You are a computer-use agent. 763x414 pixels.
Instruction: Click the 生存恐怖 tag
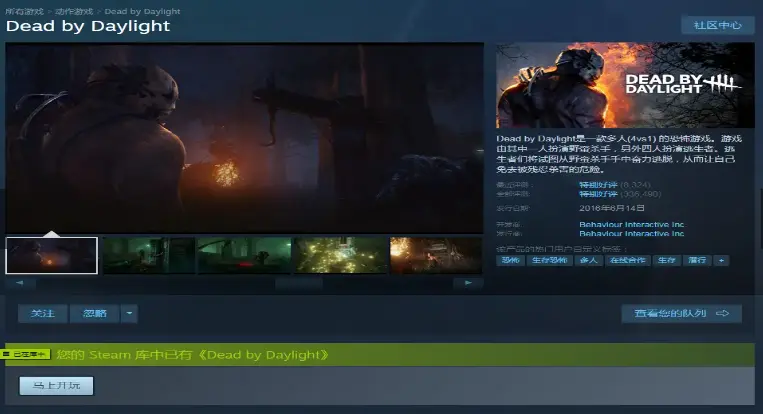pyautogui.click(x=549, y=260)
